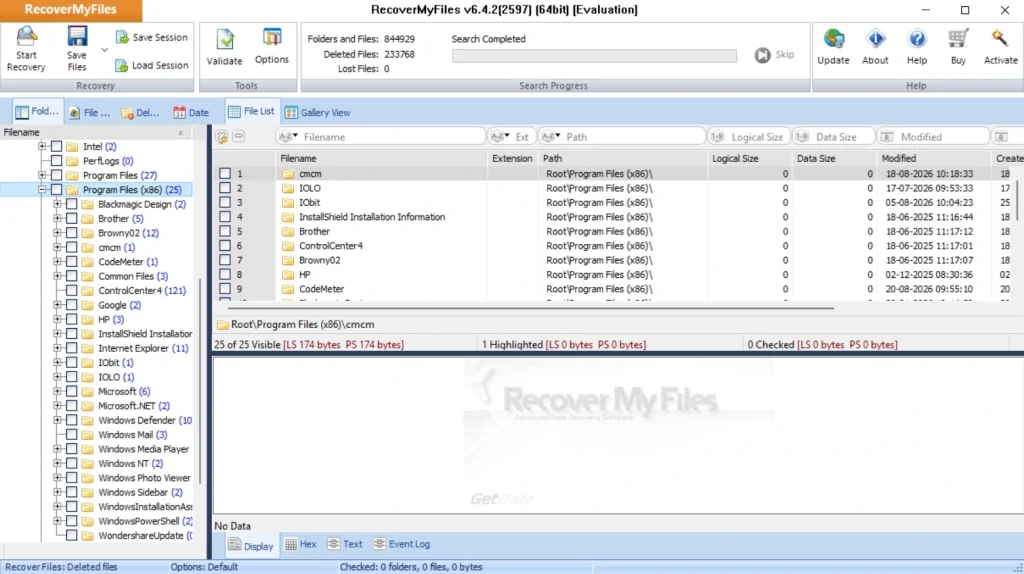Check the box for row 8 HP

(225, 274)
